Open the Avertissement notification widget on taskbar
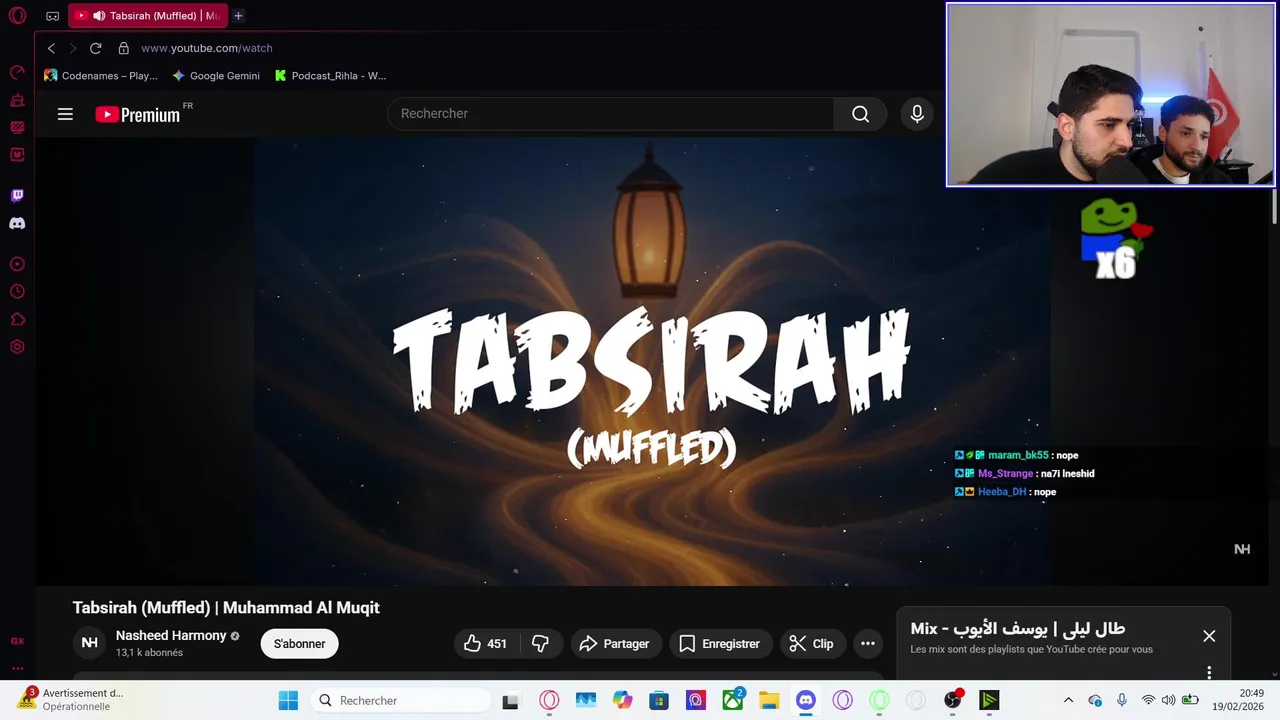This screenshot has width=1280, height=720. point(70,699)
